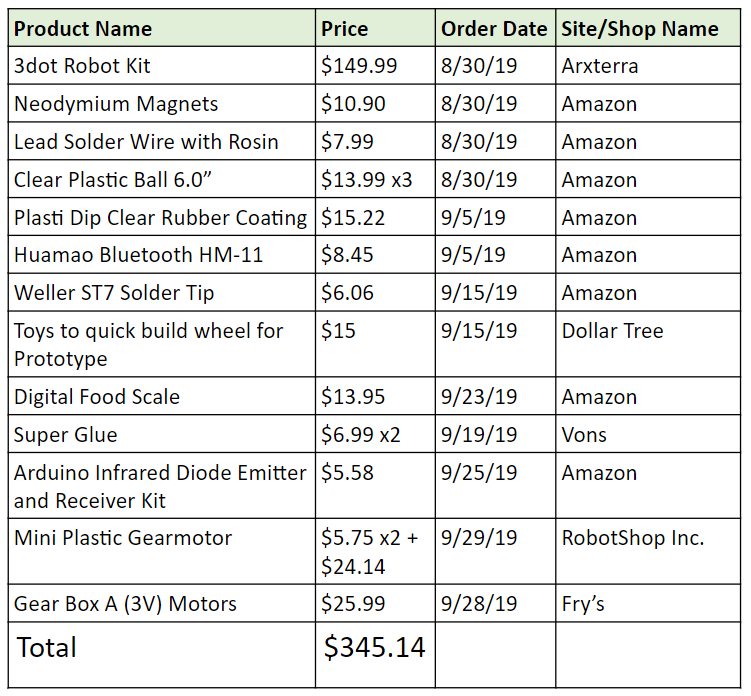Click the Weller ST7 Solder Tip cell
The width and height of the screenshot is (751, 696).
162,293
